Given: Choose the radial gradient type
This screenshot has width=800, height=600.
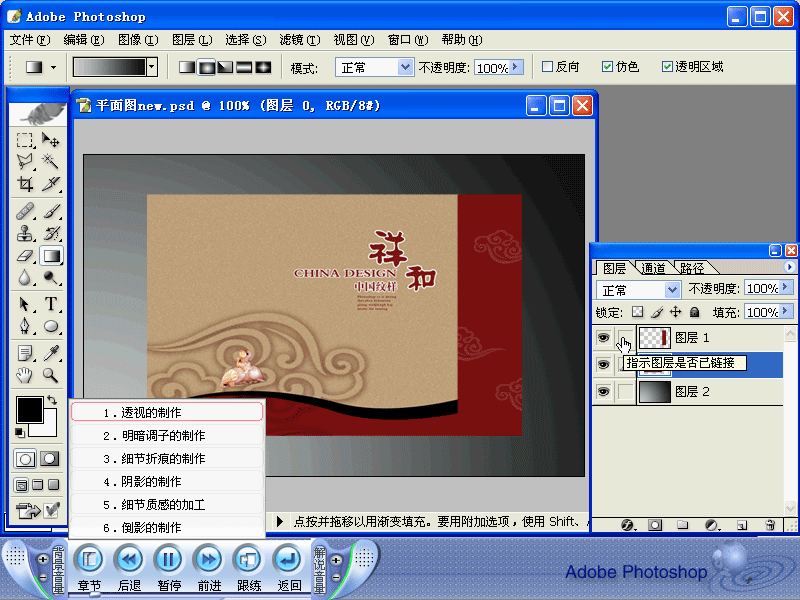Looking at the screenshot, I should pos(206,67).
